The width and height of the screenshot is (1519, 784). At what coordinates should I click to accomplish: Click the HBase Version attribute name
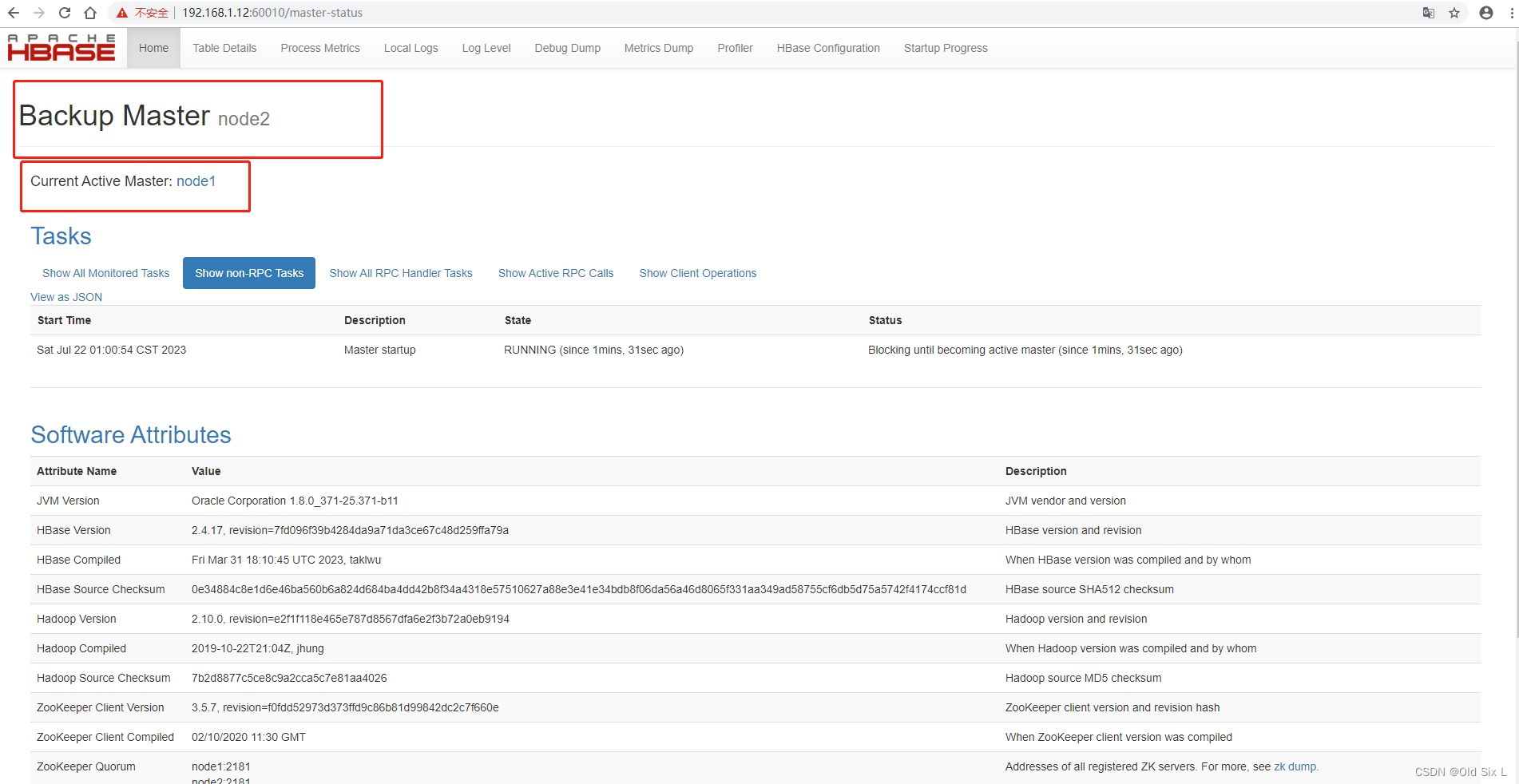pos(73,530)
